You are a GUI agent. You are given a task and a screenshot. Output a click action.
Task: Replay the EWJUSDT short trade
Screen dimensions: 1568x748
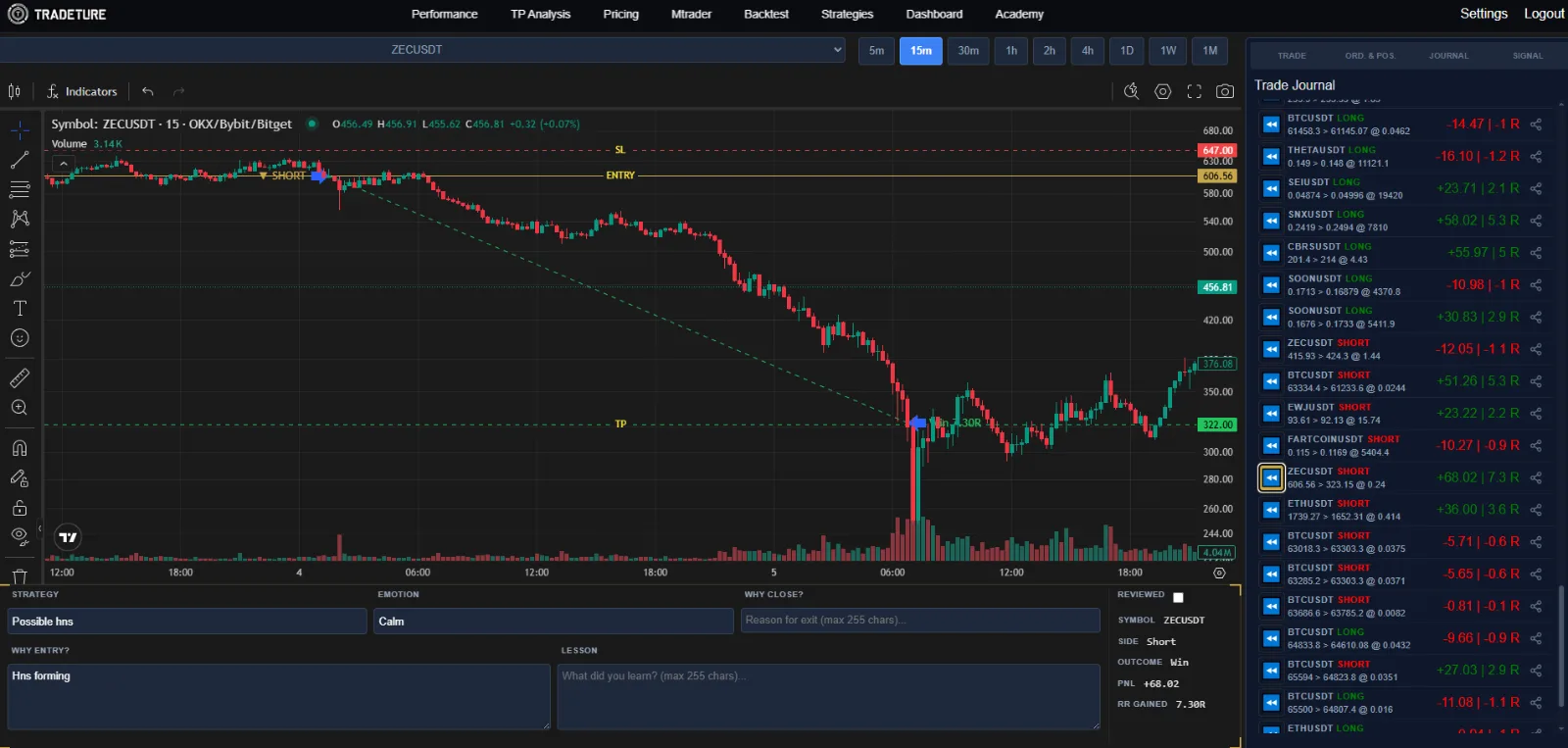coord(1271,414)
